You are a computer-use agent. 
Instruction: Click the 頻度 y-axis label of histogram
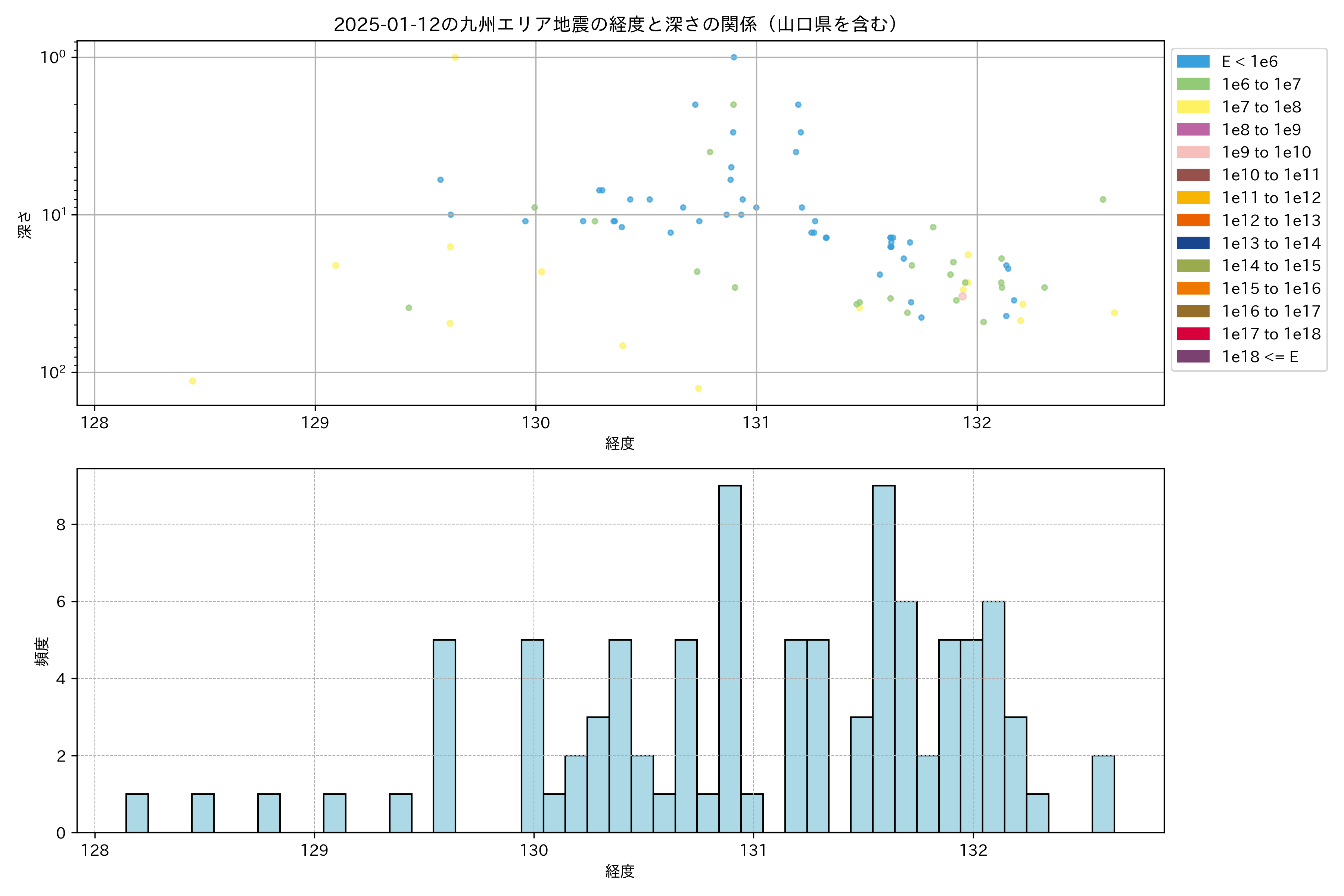pos(42,651)
